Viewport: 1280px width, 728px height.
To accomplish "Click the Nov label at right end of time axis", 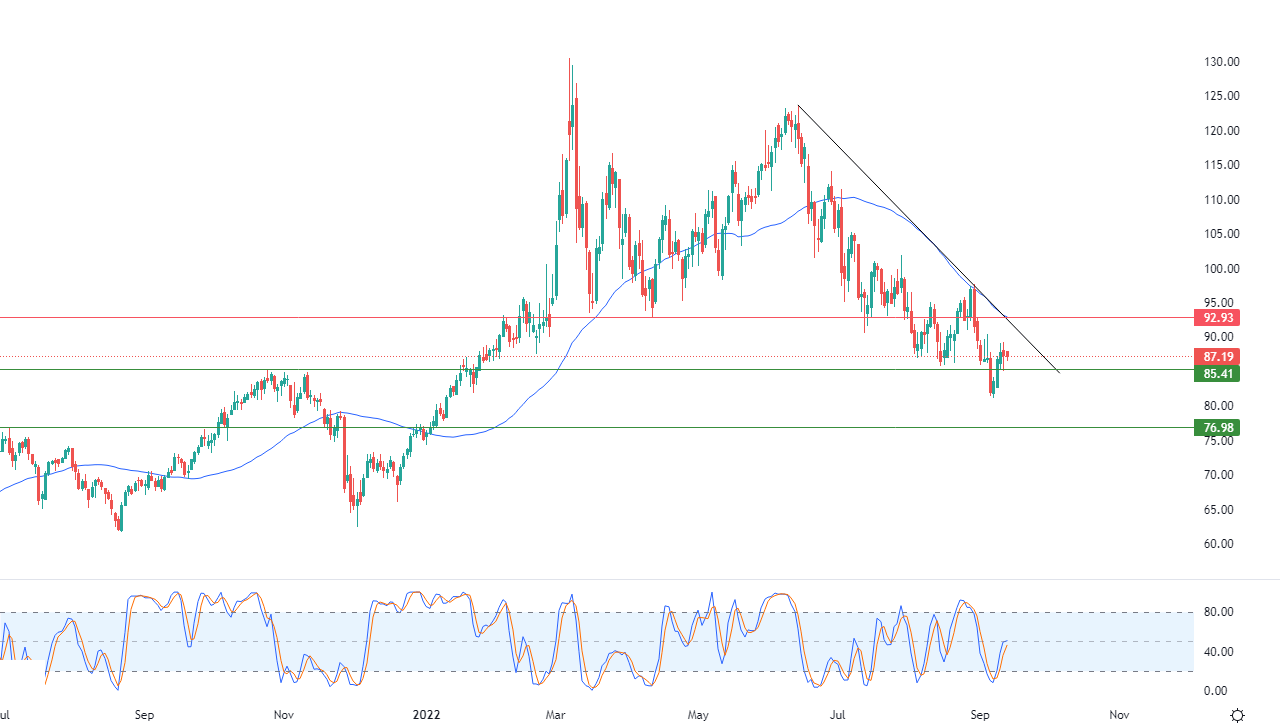I will pos(1119,716).
